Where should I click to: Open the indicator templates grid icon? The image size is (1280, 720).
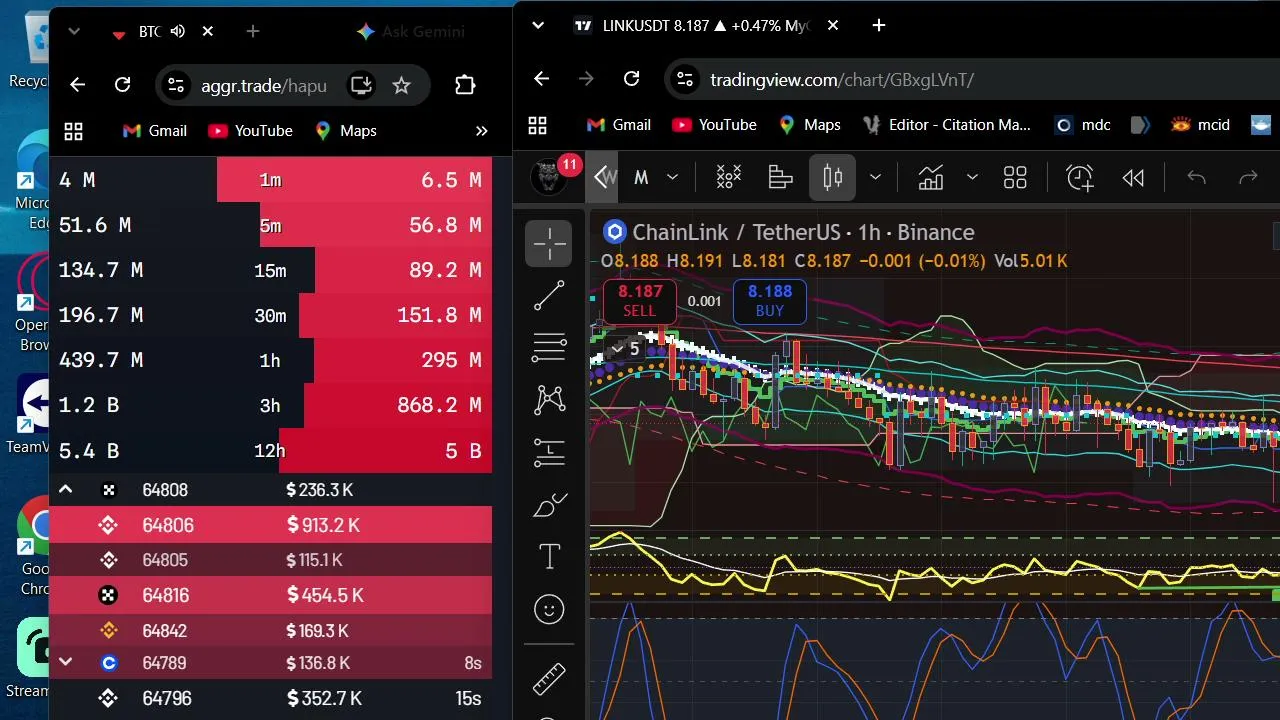click(x=1015, y=178)
